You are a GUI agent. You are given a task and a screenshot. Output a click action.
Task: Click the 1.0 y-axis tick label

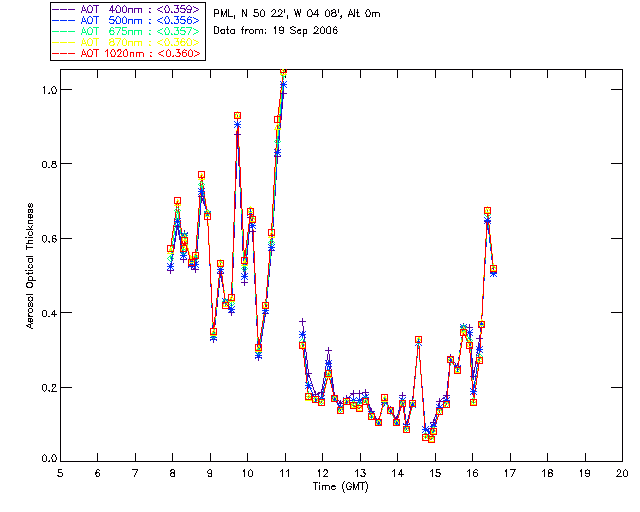pyautogui.click(x=49, y=90)
